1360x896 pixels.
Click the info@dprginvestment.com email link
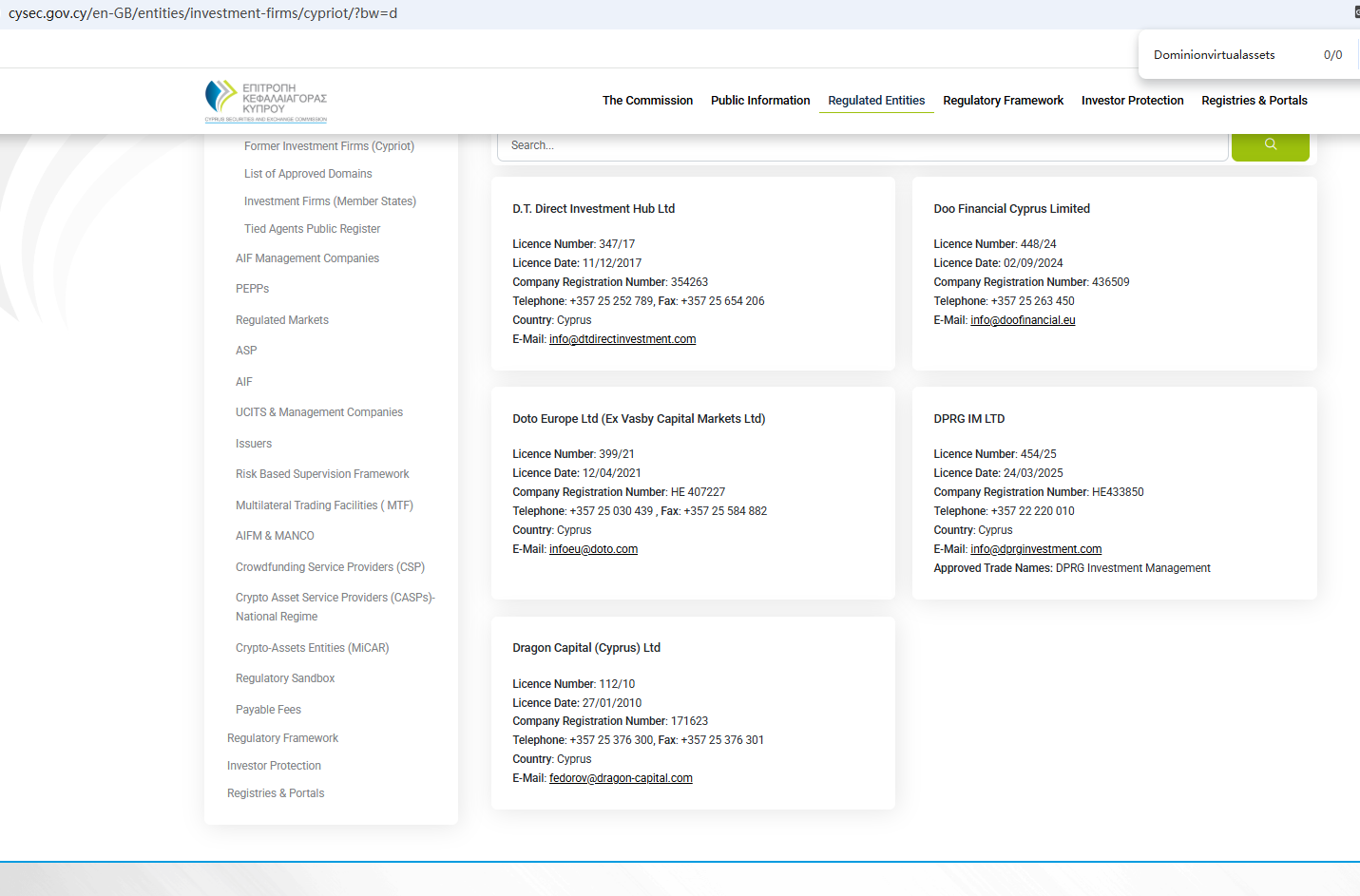(x=1036, y=549)
